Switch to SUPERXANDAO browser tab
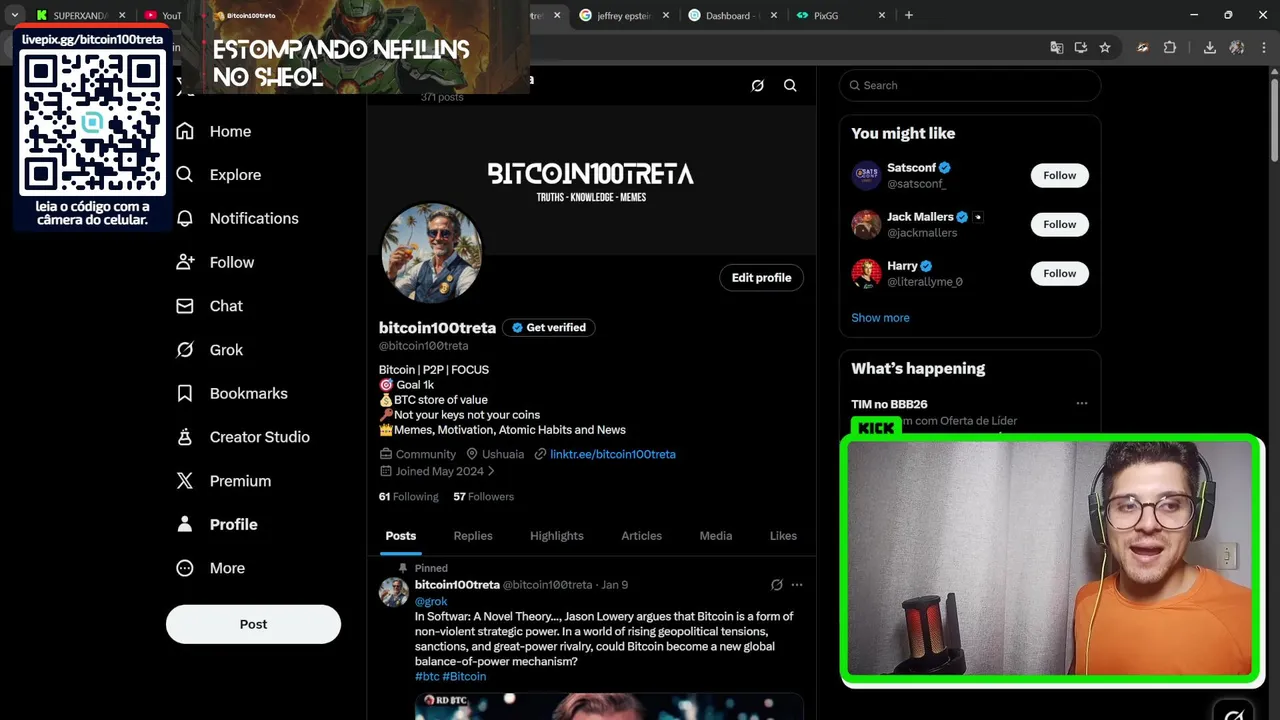Screen dimensions: 1280x720 [x=80, y=15]
